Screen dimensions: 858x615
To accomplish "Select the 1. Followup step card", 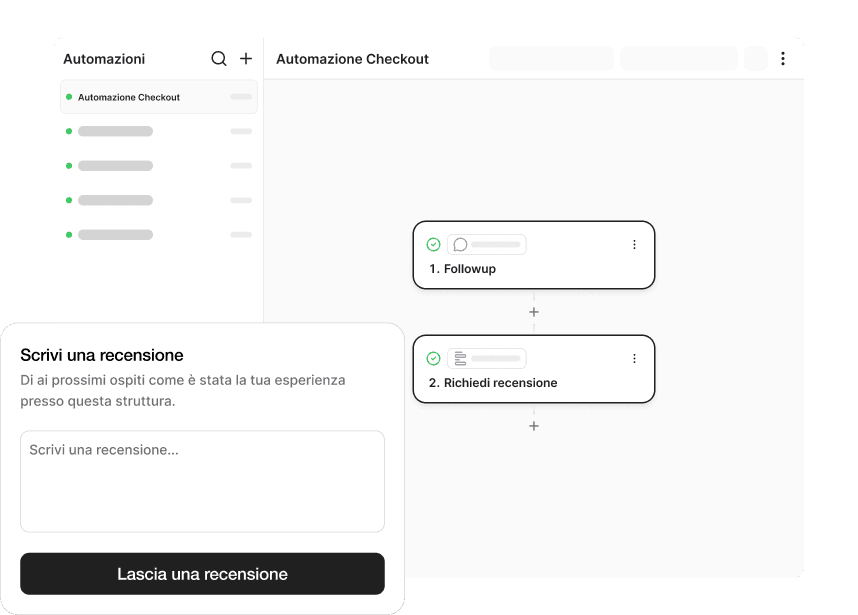I will coord(534,255).
